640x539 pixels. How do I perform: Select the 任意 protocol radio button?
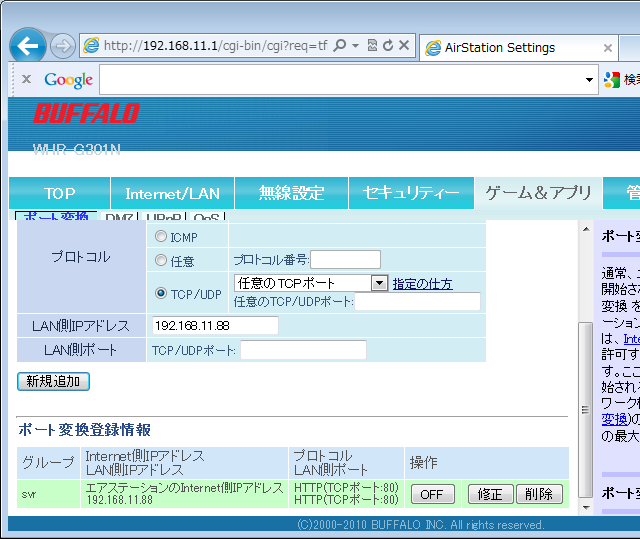pyautogui.click(x=161, y=260)
